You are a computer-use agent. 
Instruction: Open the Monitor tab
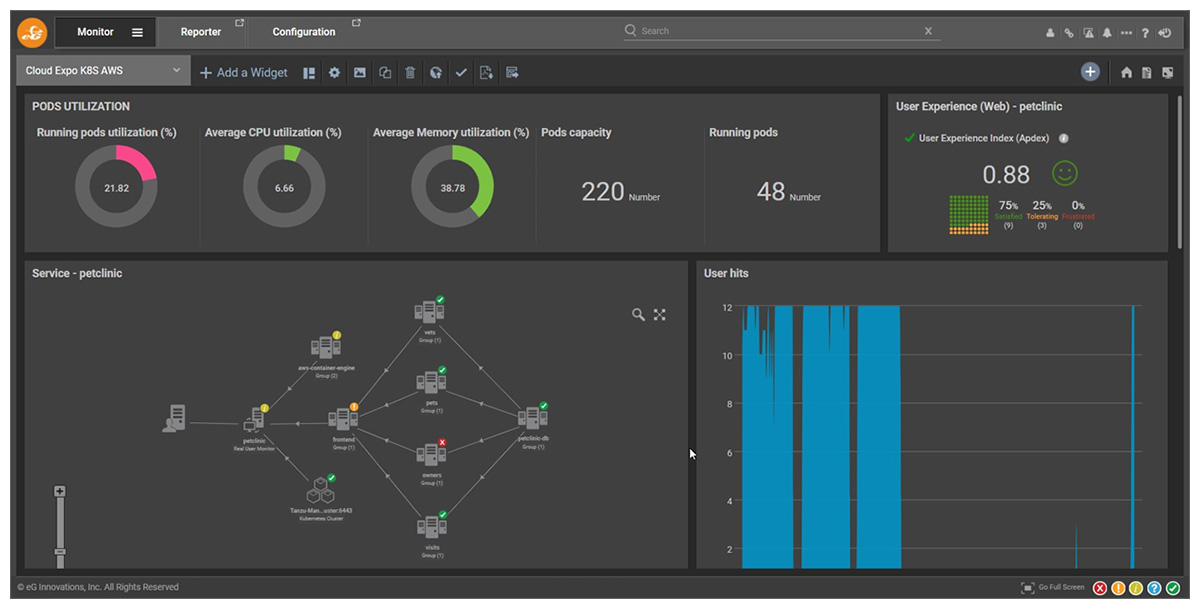(96, 32)
